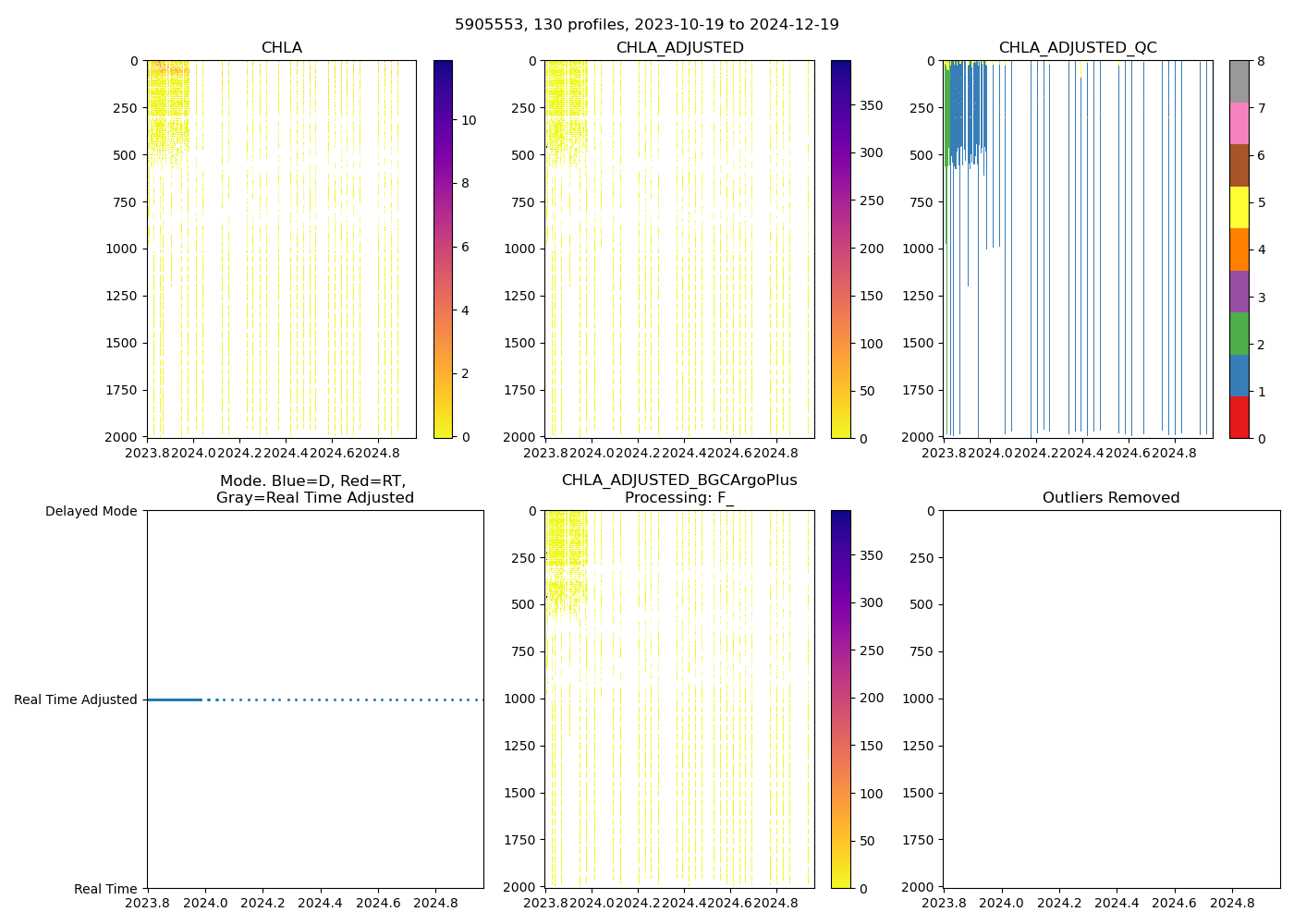This screenshot has width=1294, height=924.
Task: Pick the green QC flag color band
Action: pos(1239,334)
